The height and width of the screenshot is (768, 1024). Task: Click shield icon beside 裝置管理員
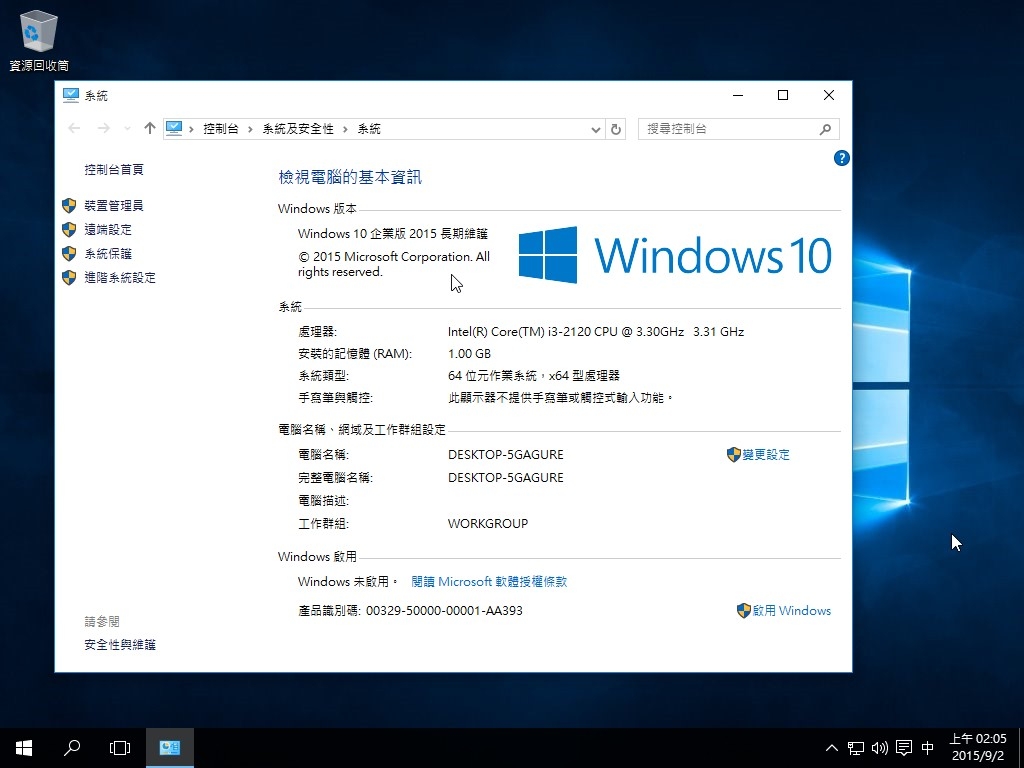[x=69, y=206]
